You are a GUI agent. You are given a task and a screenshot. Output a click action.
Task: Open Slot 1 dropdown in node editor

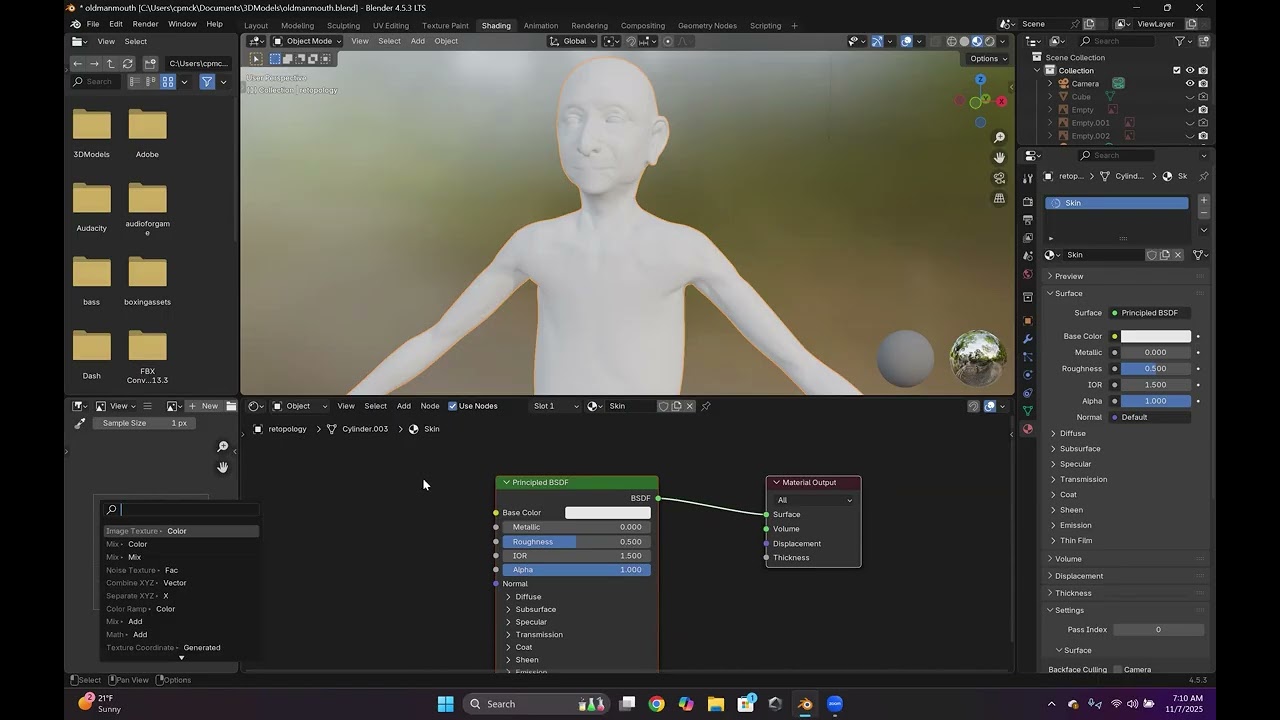pyautogui.click(x=555, y=406)
